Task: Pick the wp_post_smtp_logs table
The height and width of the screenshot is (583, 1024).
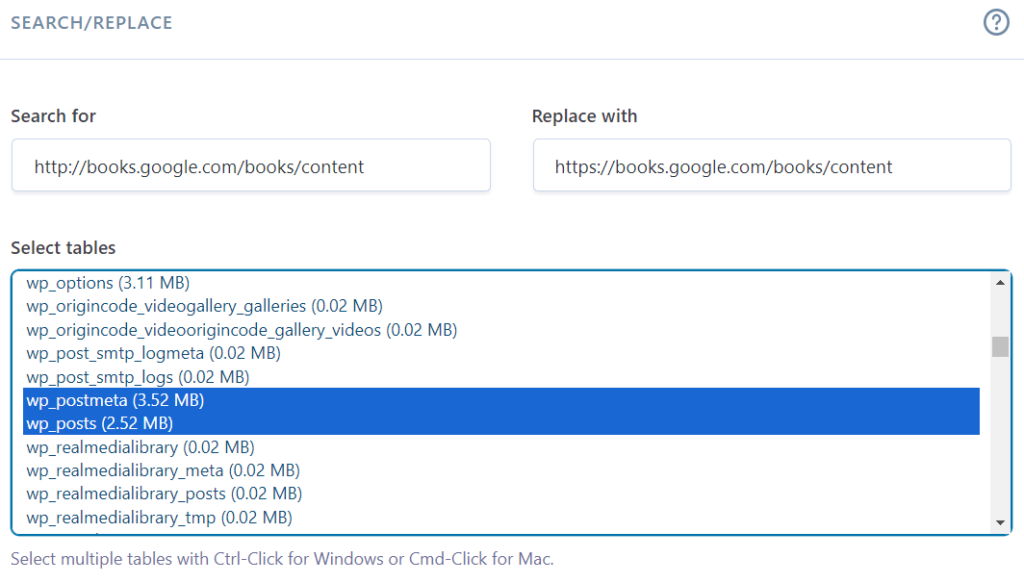Action: tap(137, 377)
